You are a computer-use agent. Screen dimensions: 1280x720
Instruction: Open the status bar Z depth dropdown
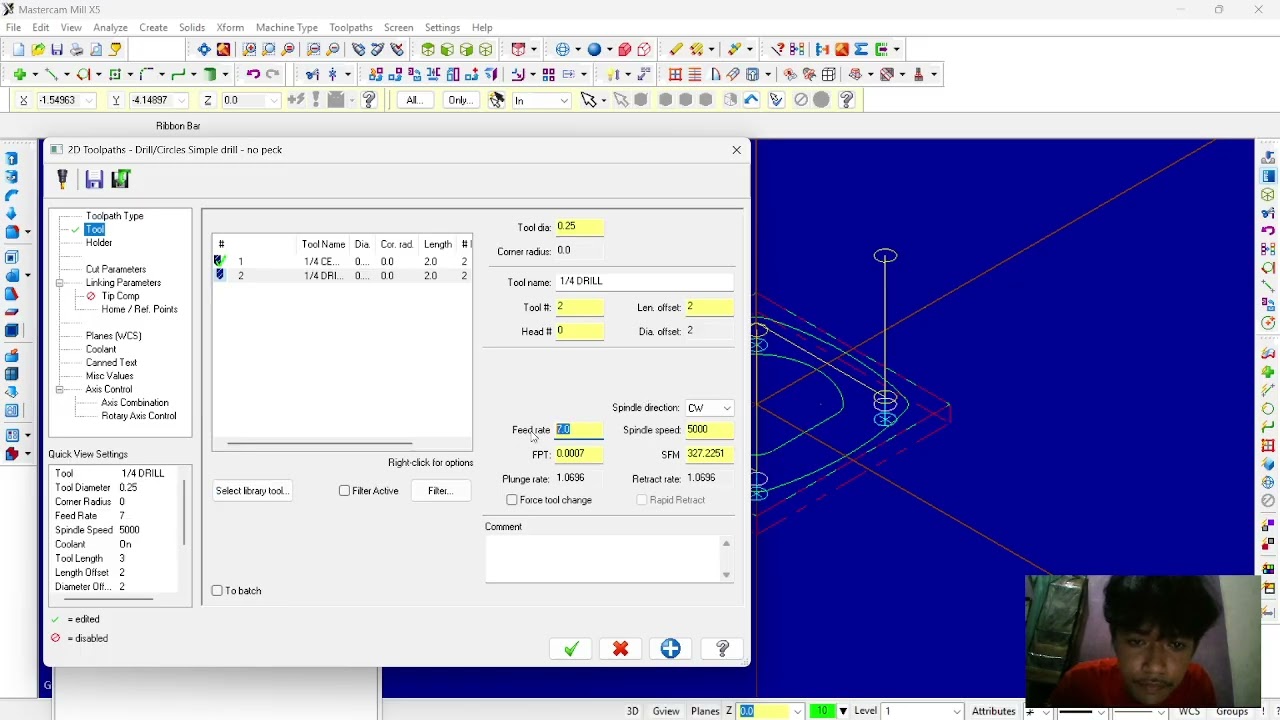click(797, 711)
